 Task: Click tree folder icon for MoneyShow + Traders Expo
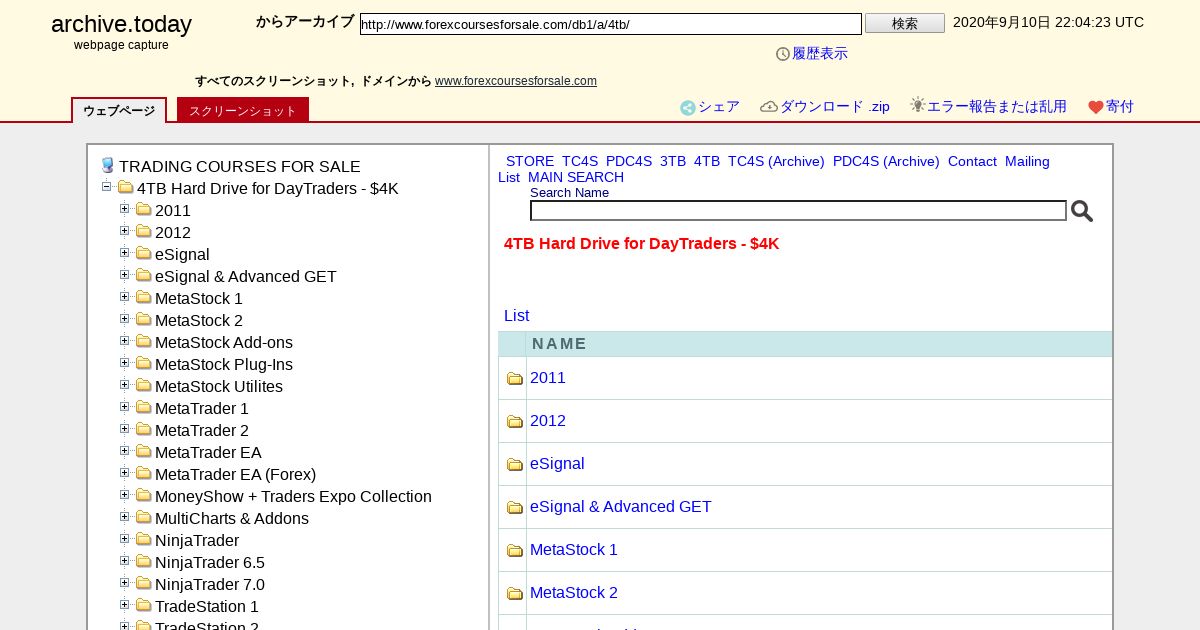pos(143,496)
